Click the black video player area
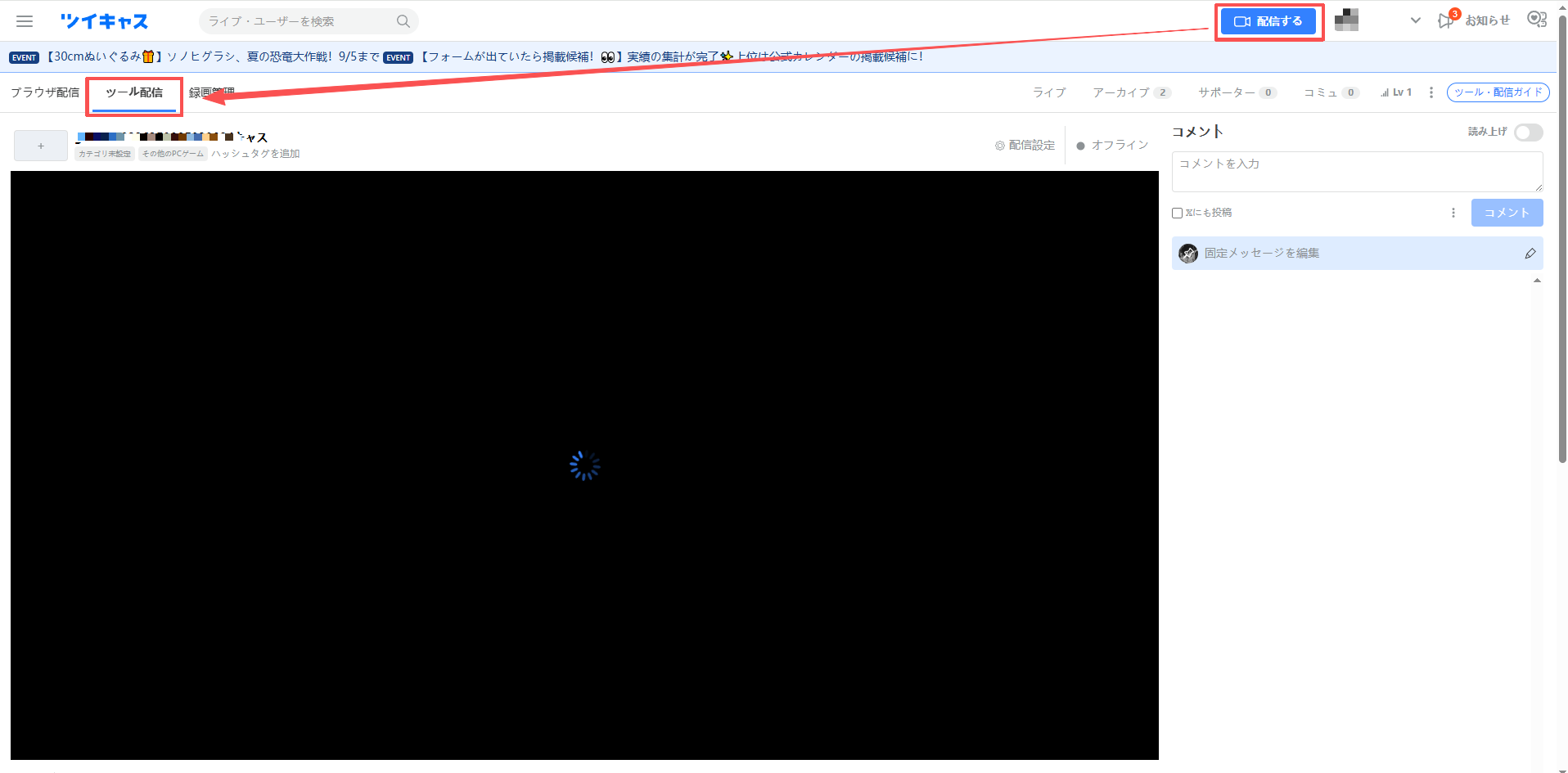1568x773 pixels. point(584,465)
